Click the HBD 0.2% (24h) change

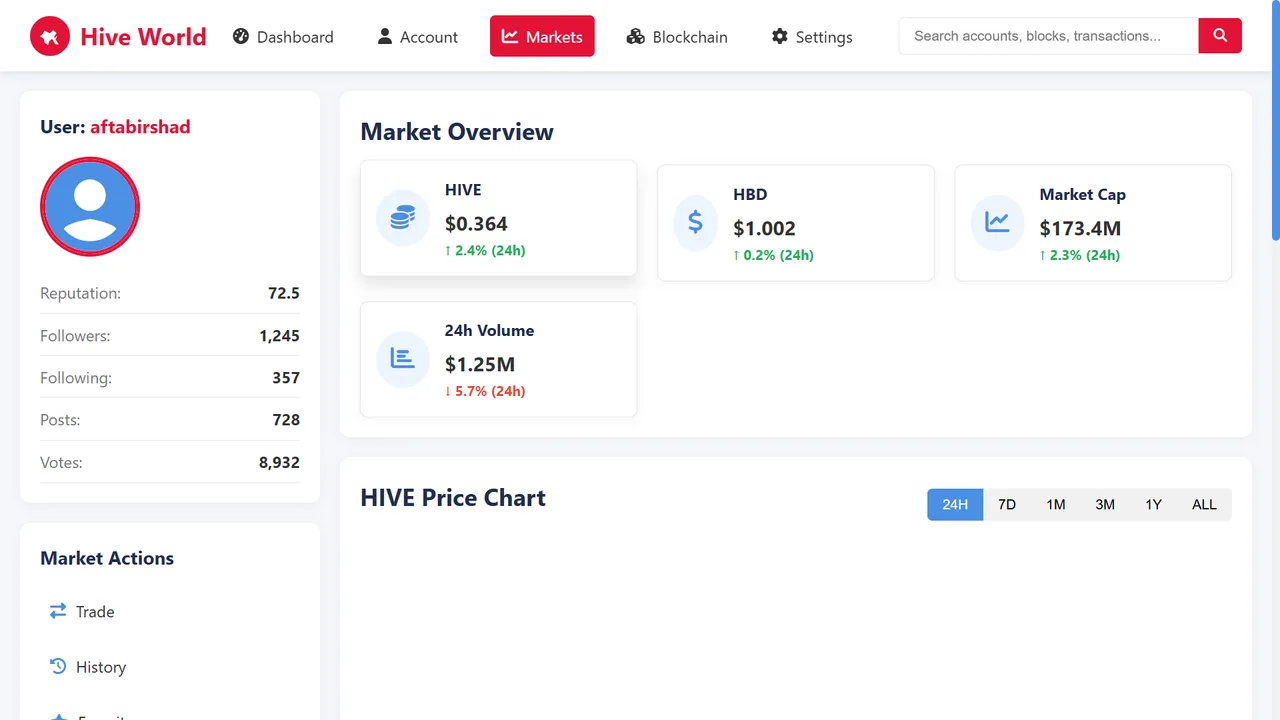pyautogui.click(x=773, y=255)
